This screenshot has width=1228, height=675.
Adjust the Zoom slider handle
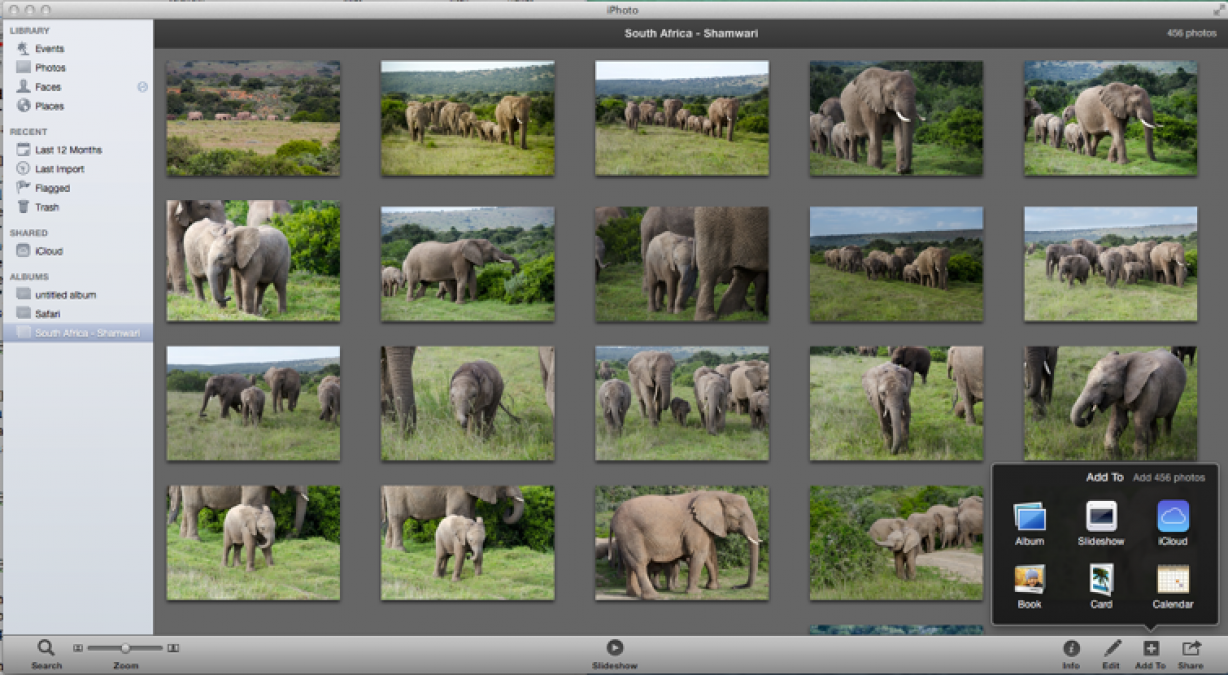(126, 648)
